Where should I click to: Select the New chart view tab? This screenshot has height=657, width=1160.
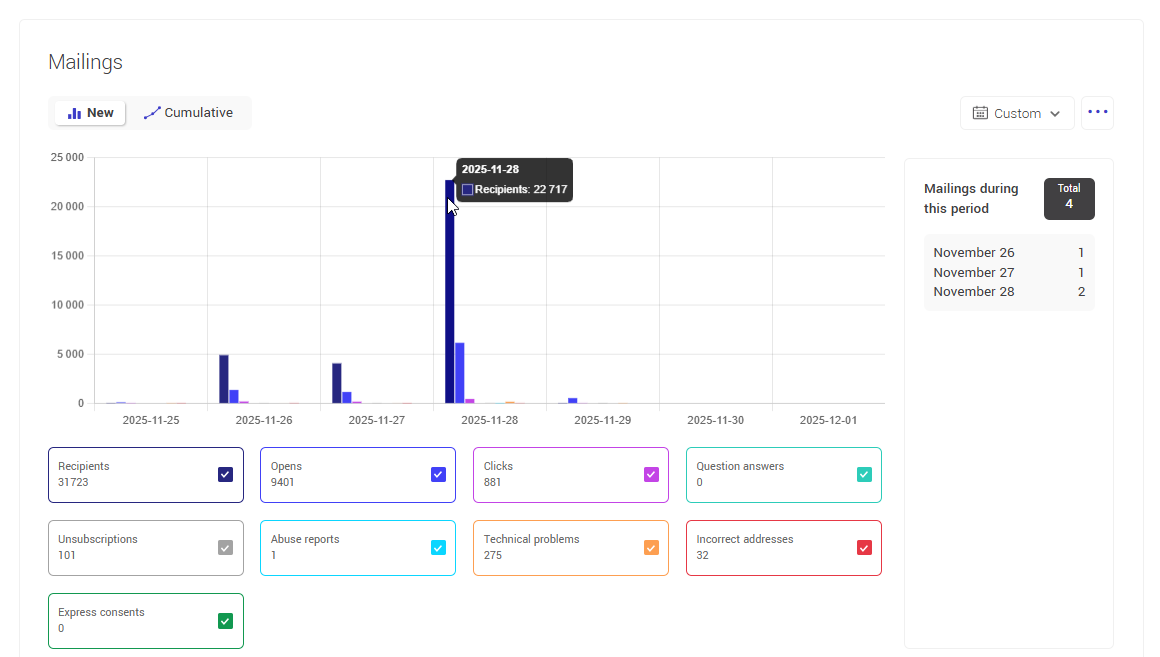pyautogui.click(x=90, y=113)
